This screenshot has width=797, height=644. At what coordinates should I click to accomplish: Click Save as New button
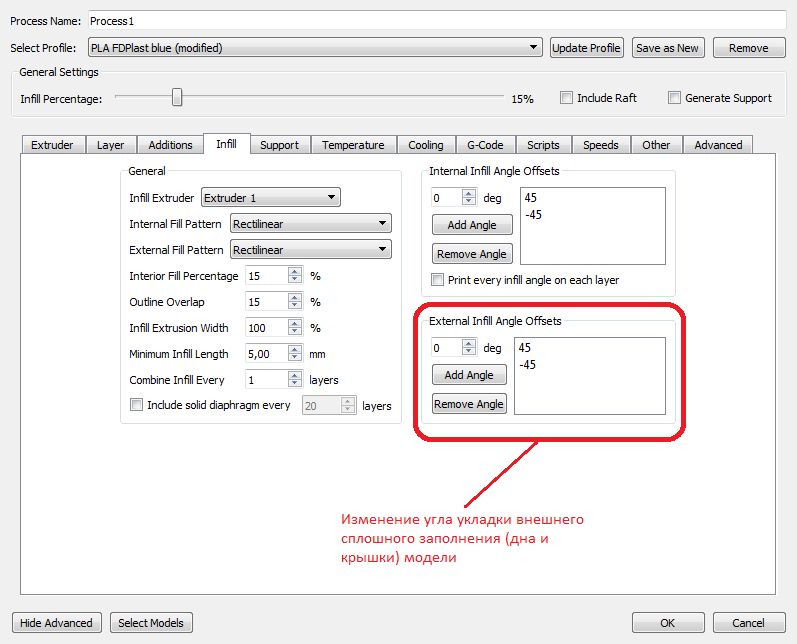668,48
